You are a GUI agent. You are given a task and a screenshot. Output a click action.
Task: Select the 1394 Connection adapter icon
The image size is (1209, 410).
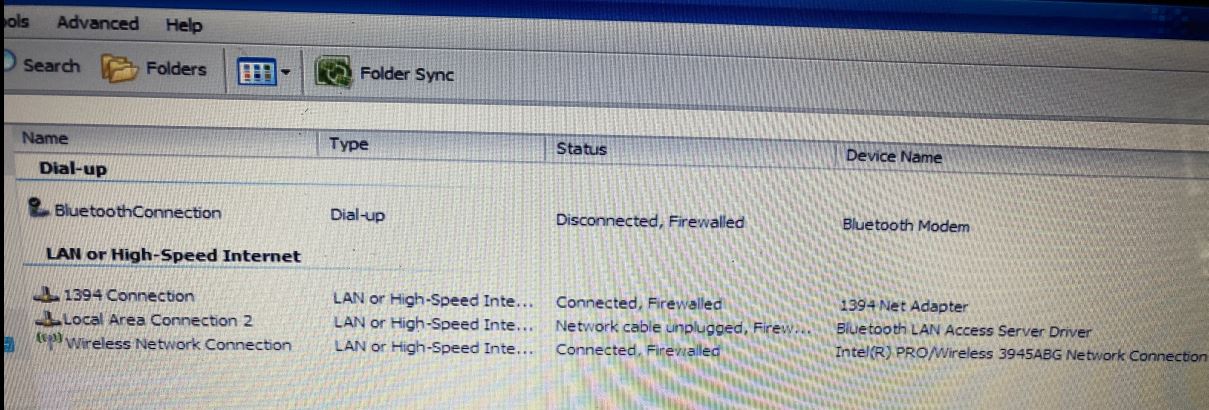click(48, 296)
